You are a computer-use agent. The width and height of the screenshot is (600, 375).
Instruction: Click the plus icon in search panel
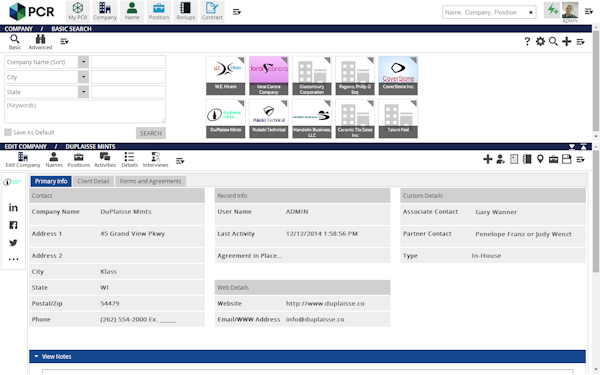pos(567,41)
